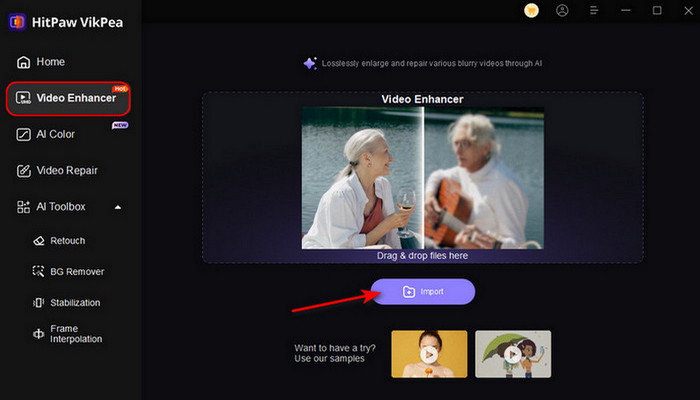Click the Video Repair pencil icon

[x=24, y=171]
